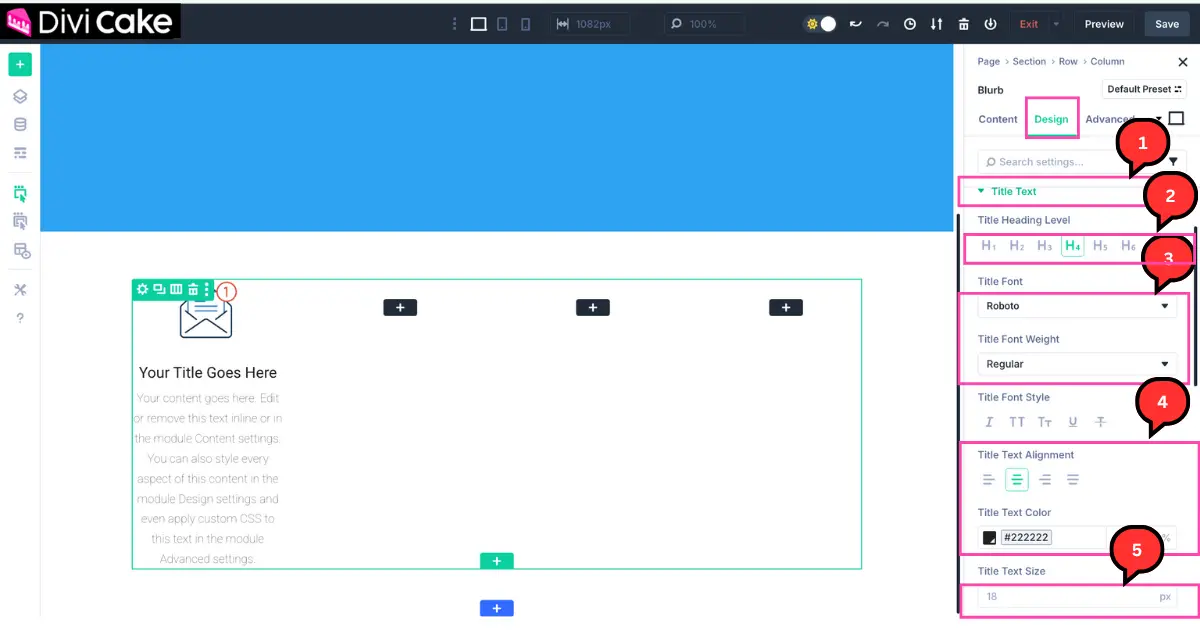Click the filter funnel icon beside search

coord(1174,161)
